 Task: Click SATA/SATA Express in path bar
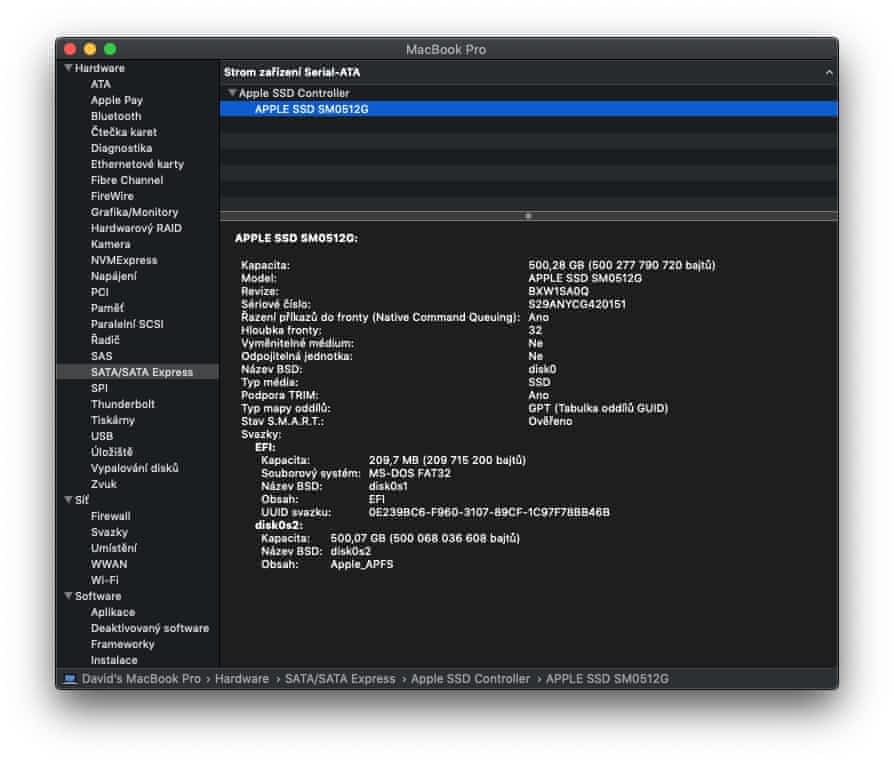click(342, 679)
